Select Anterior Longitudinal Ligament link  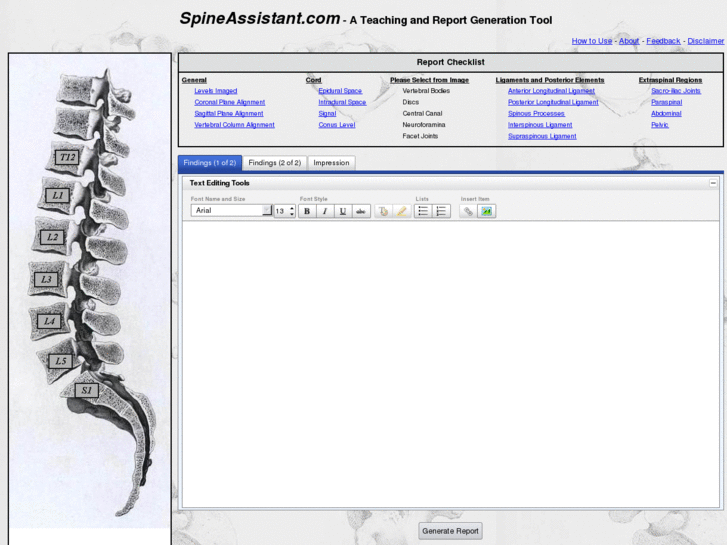[551, 91]
